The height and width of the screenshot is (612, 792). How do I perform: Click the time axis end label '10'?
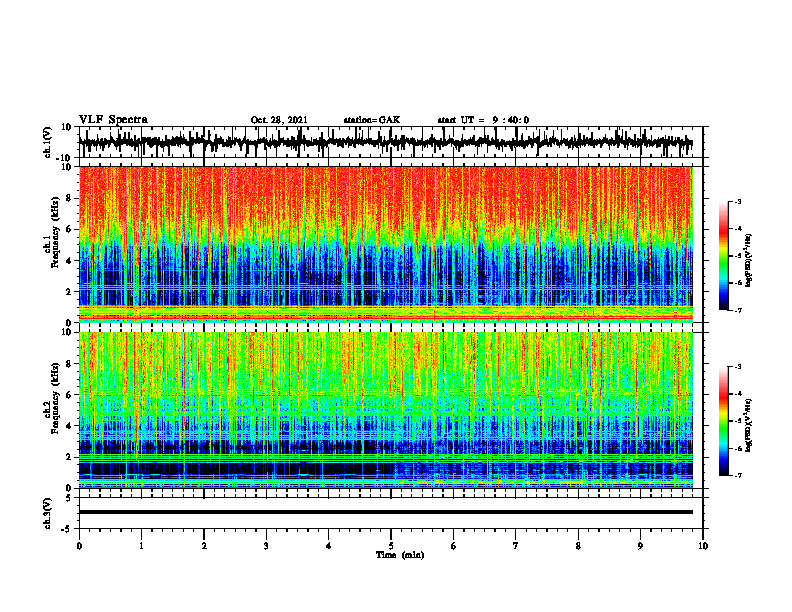(703, 546)
